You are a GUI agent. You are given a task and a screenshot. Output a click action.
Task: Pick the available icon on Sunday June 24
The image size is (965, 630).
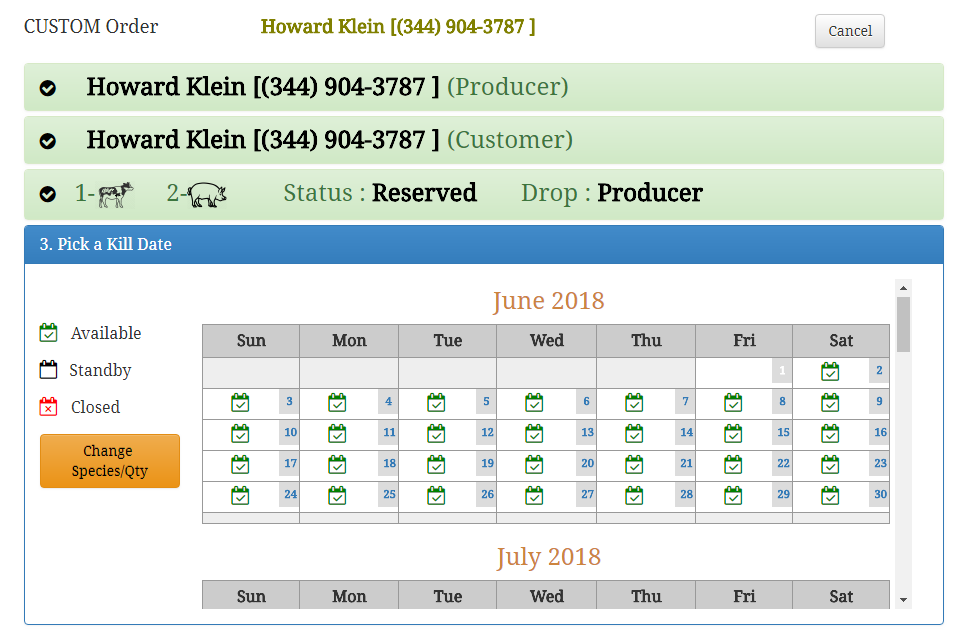point(240,495)
